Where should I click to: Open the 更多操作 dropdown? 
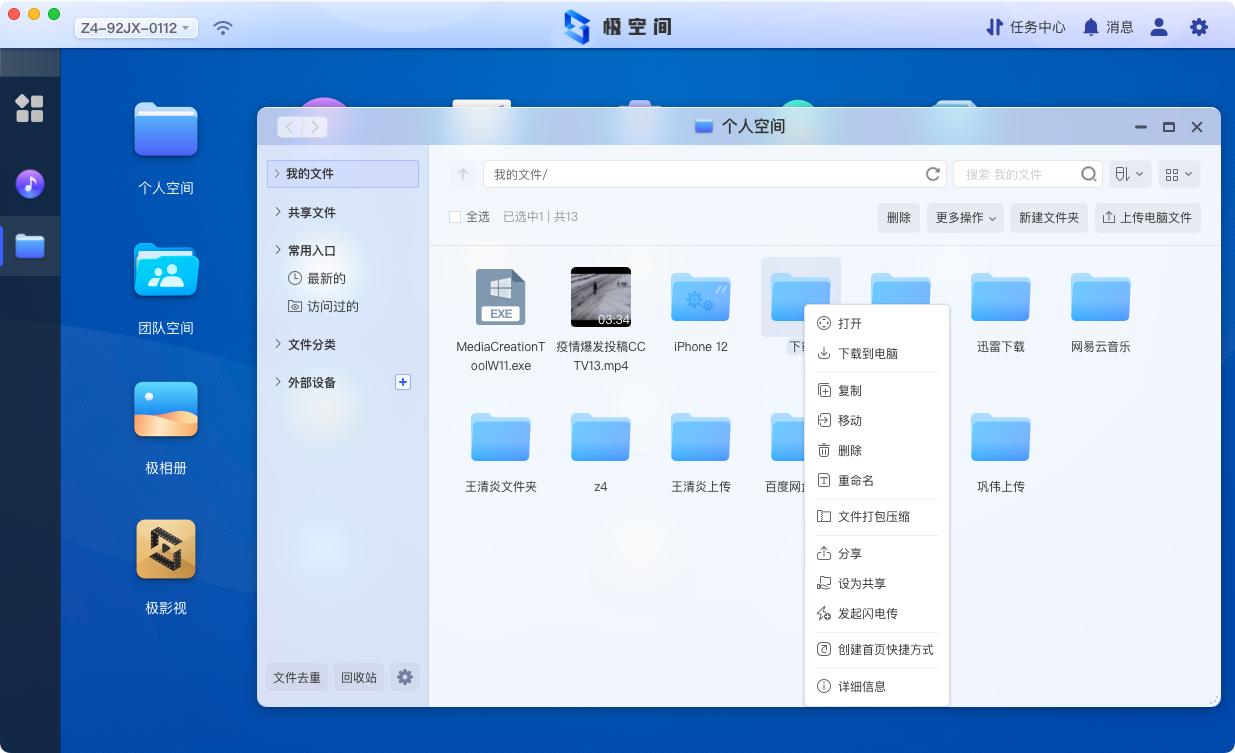(966, 218)
